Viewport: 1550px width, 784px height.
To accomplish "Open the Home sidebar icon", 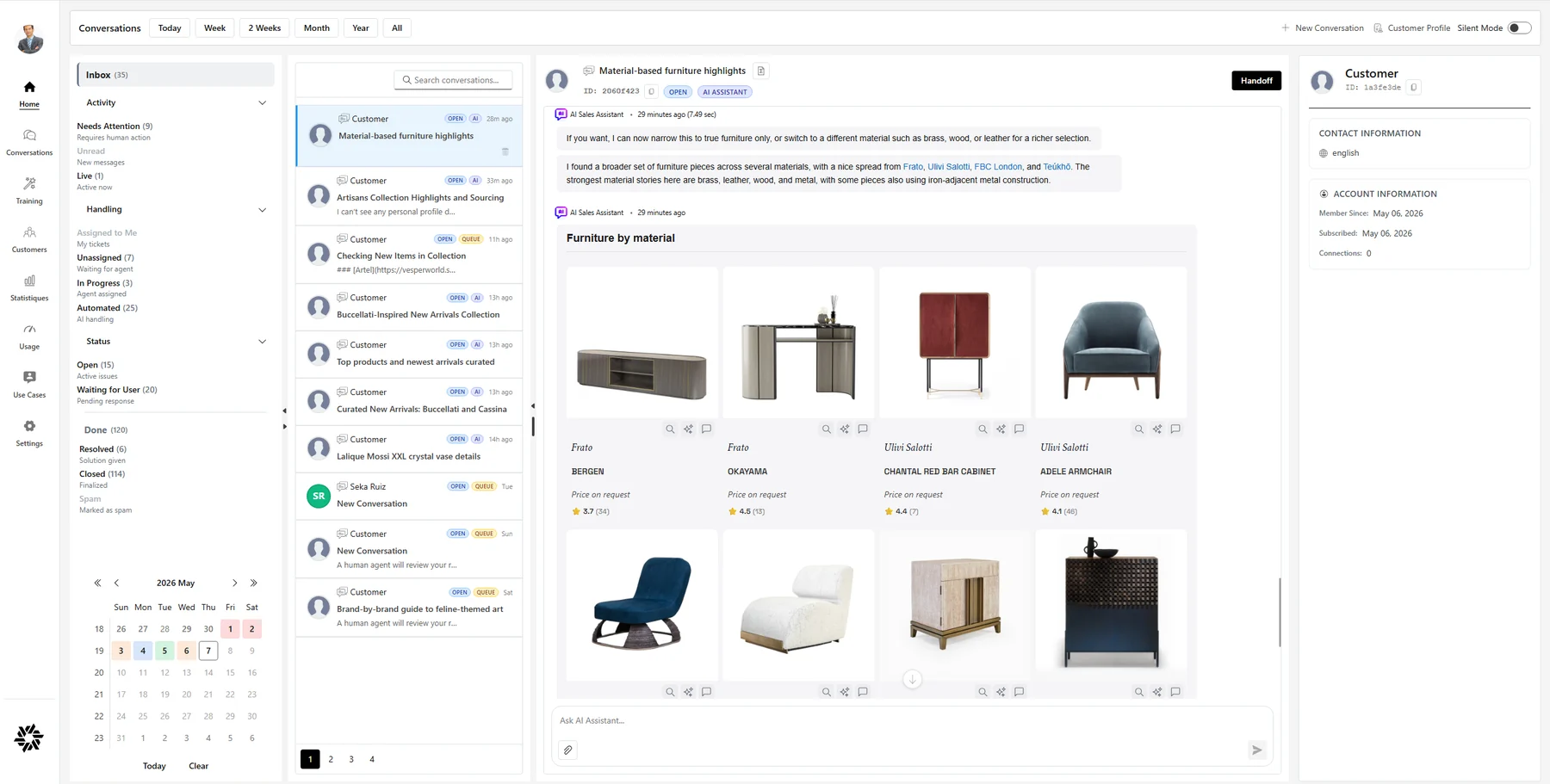I will coord(29,87).
